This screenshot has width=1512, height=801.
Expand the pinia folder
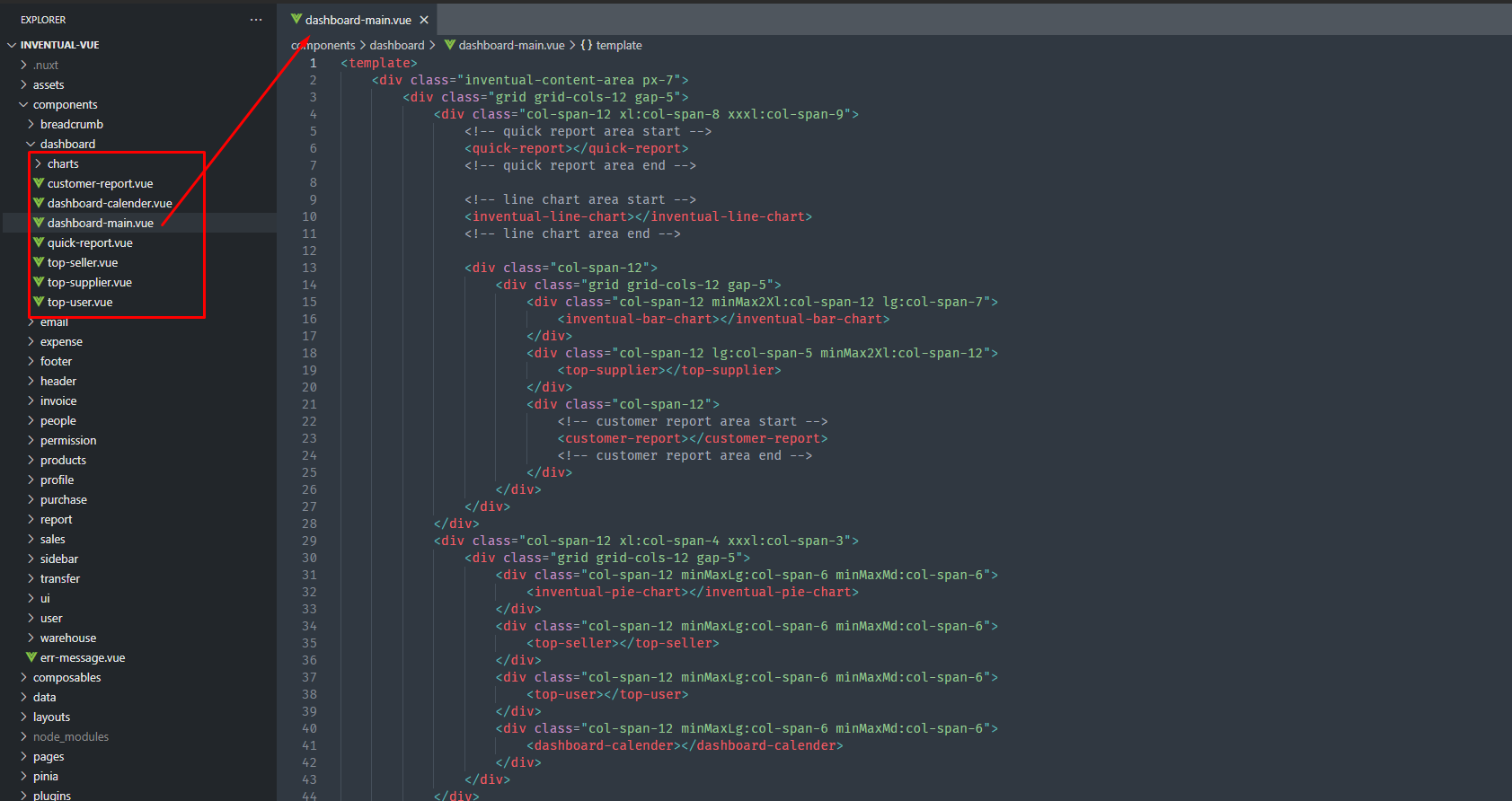(24, 776)
